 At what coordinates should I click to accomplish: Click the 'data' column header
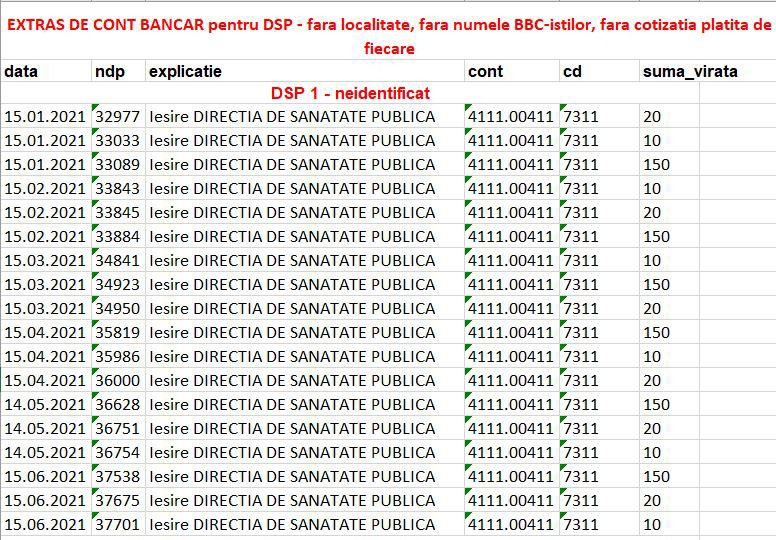[x=45, y=71]
